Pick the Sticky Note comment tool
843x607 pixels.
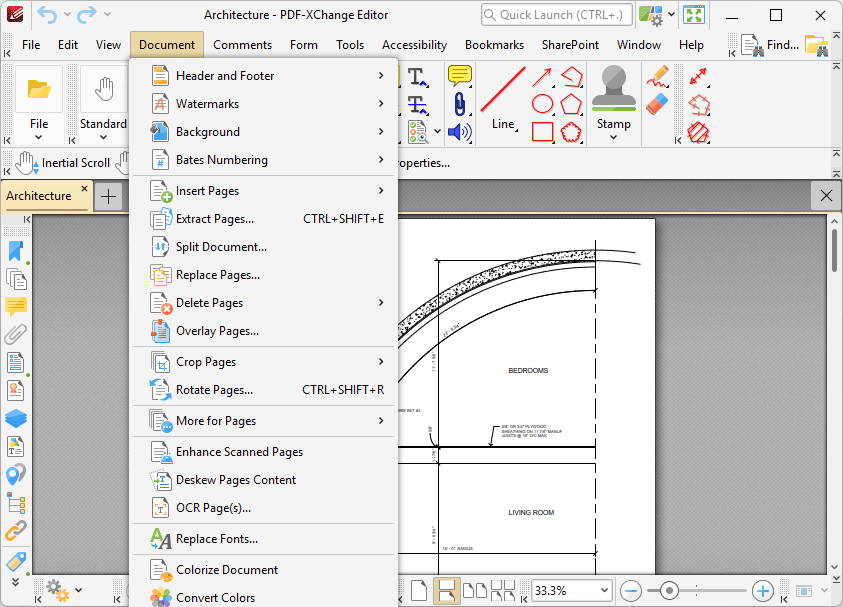[459, 76]
